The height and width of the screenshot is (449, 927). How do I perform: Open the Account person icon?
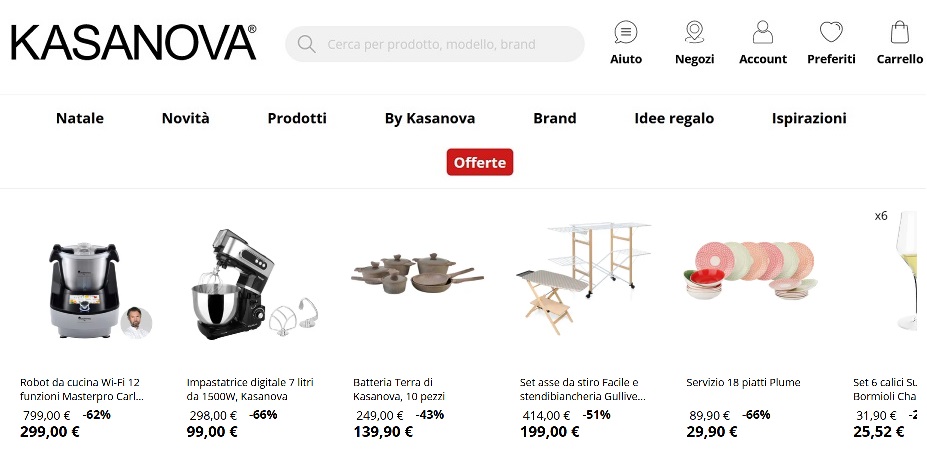(x=763, y=32)
